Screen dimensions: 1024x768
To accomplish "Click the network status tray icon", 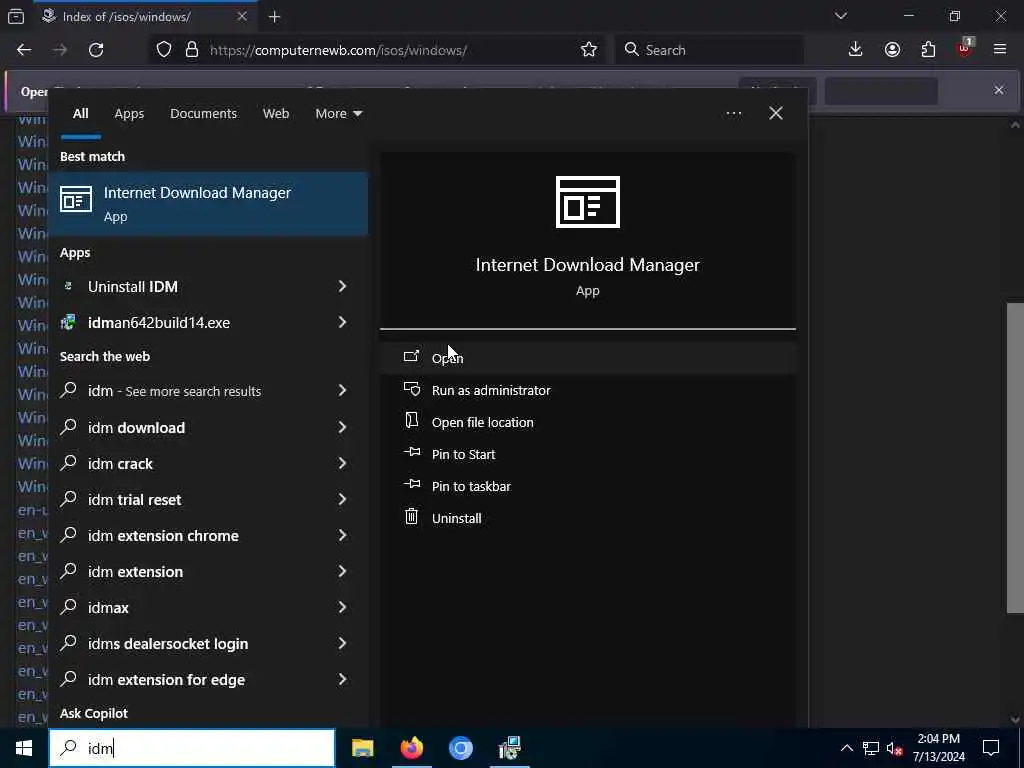I will coord(871,748).
